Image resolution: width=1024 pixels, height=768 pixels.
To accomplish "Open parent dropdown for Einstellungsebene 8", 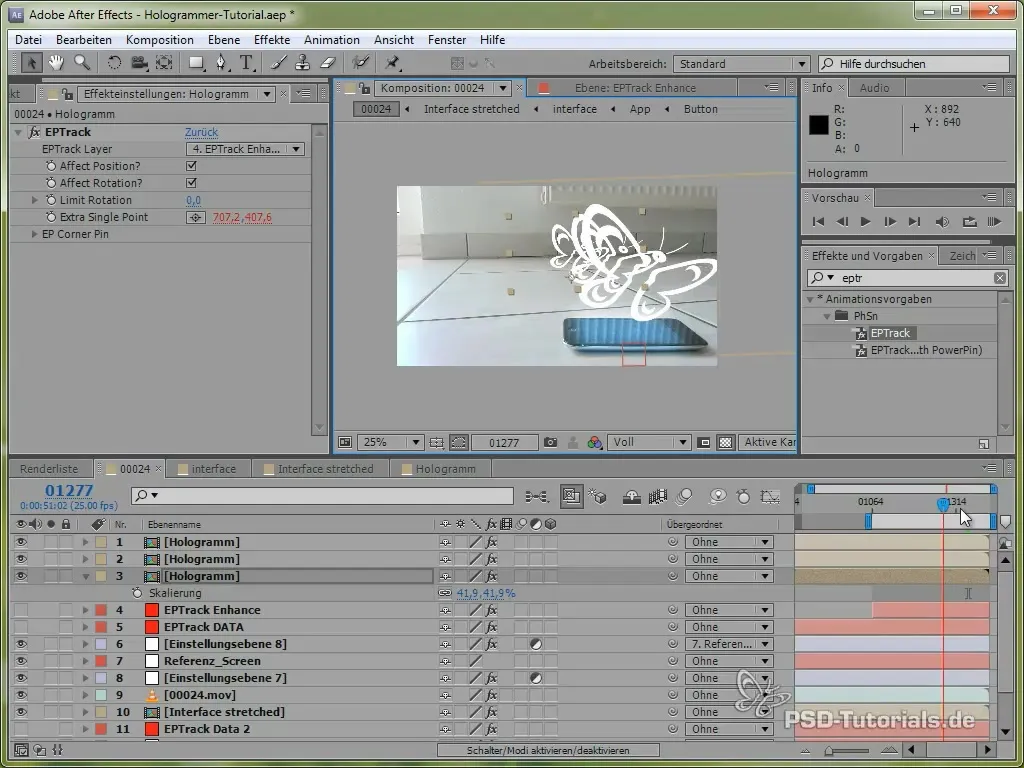I will [x=728, y=644].
